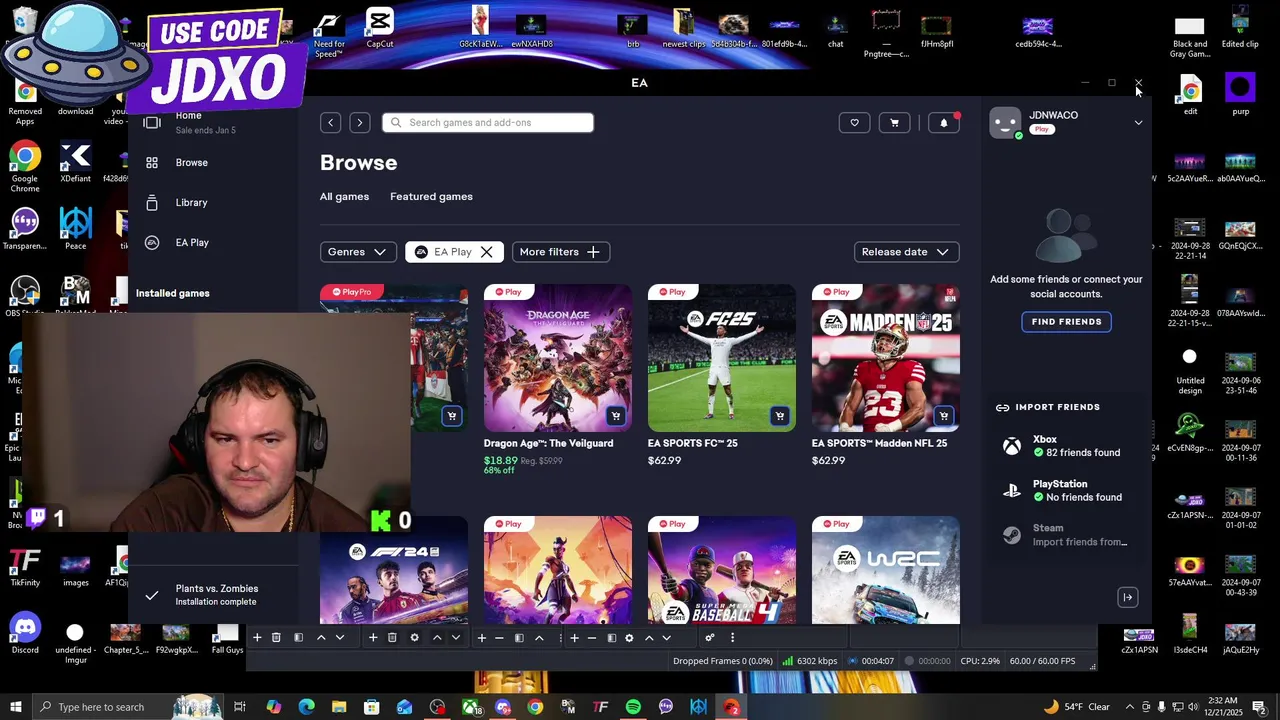
Task: Open Google Chrome from the taskbar
Action: tap(535, 707)
